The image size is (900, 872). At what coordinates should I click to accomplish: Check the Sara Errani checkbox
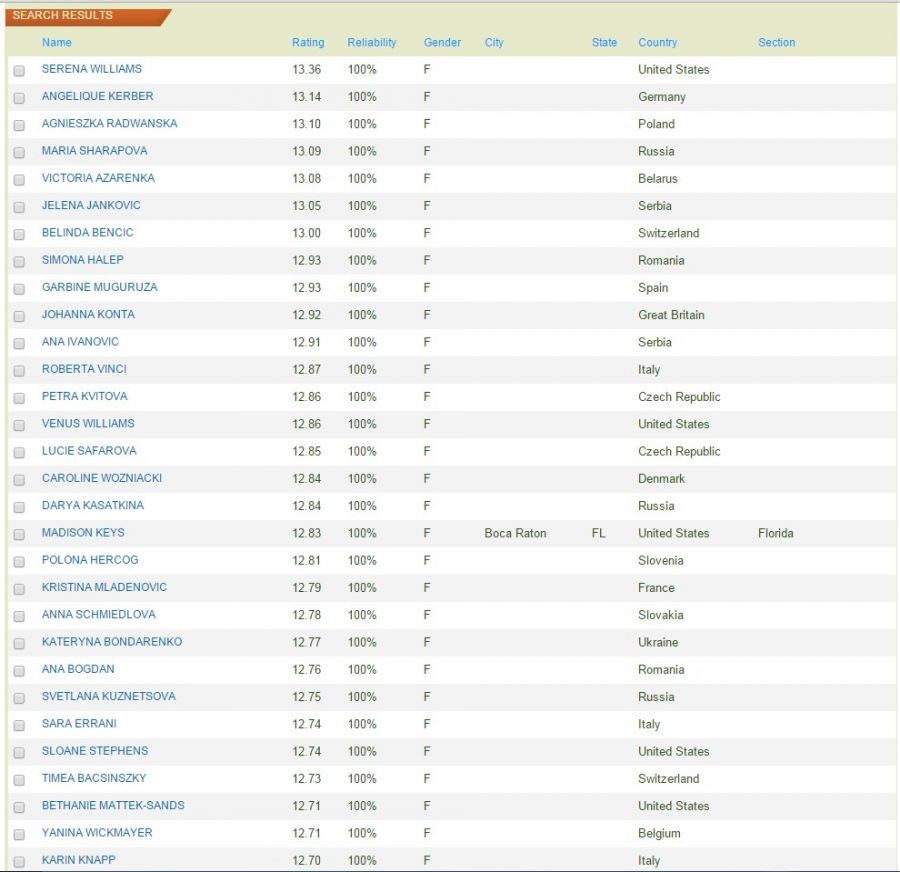pyautogui.click(x=19, y=726)
